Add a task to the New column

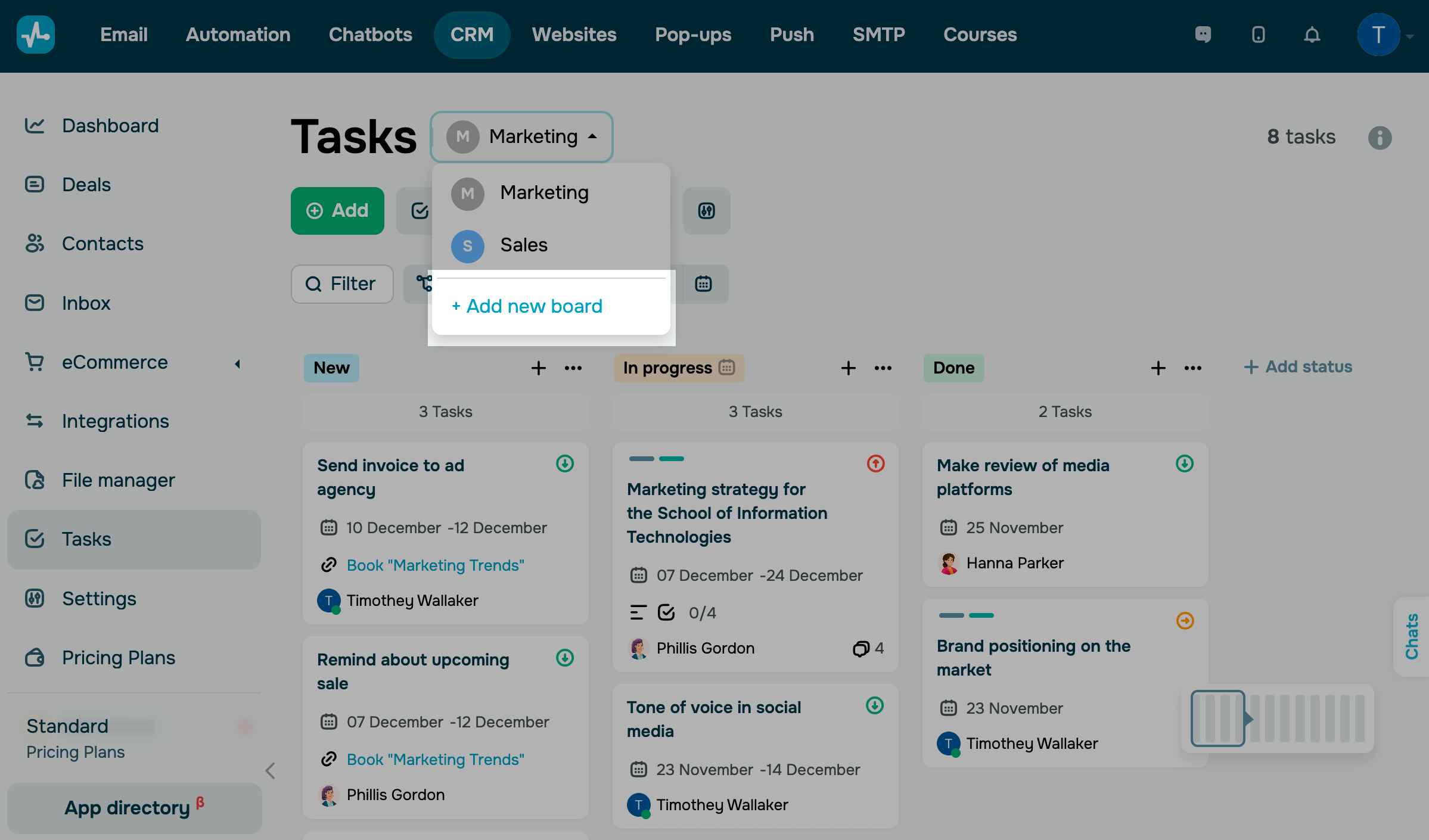tap(538, 368)
